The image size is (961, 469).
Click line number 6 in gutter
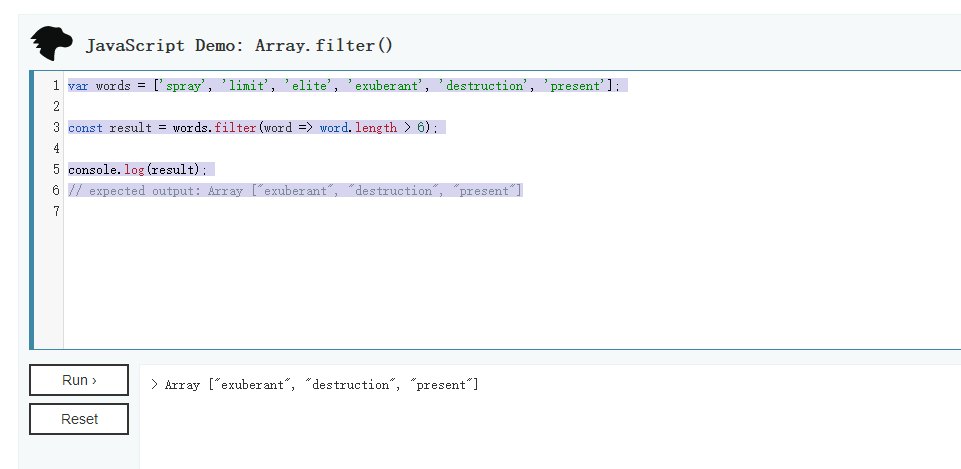56,191
